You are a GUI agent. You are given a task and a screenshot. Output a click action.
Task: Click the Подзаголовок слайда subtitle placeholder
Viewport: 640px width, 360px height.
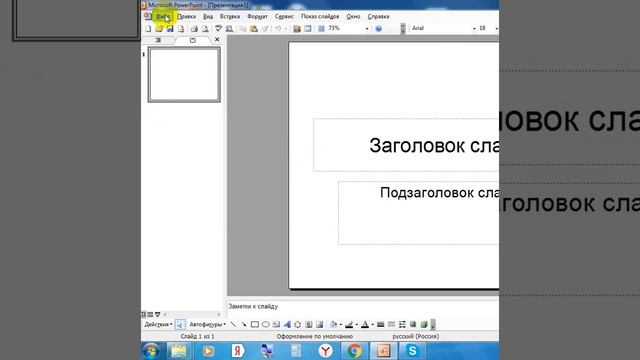pos(418,213)
